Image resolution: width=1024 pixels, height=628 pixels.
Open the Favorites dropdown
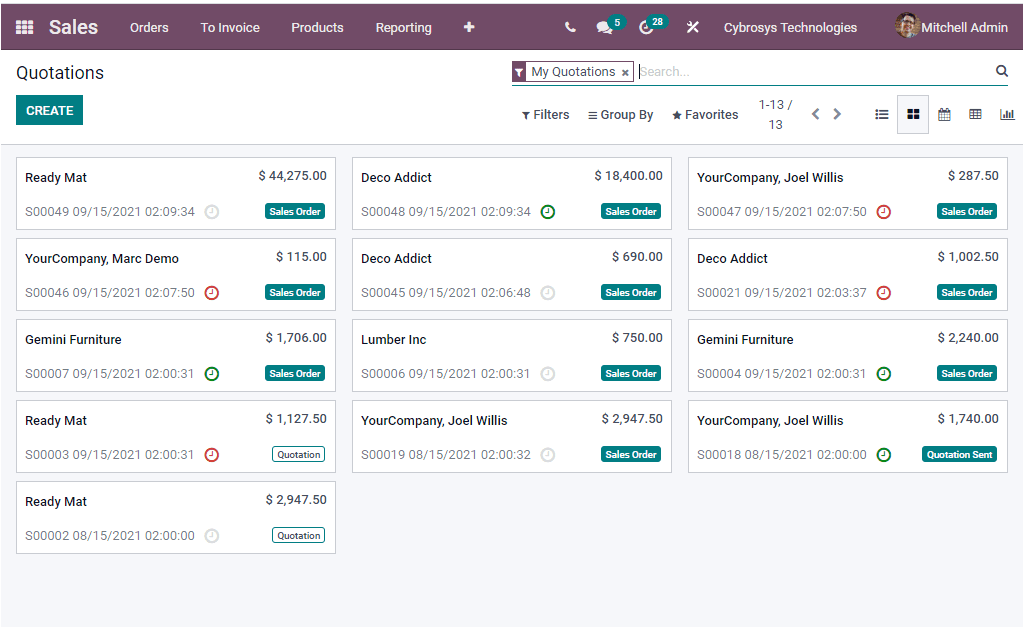pyautogui.click(x=704, y=114)
